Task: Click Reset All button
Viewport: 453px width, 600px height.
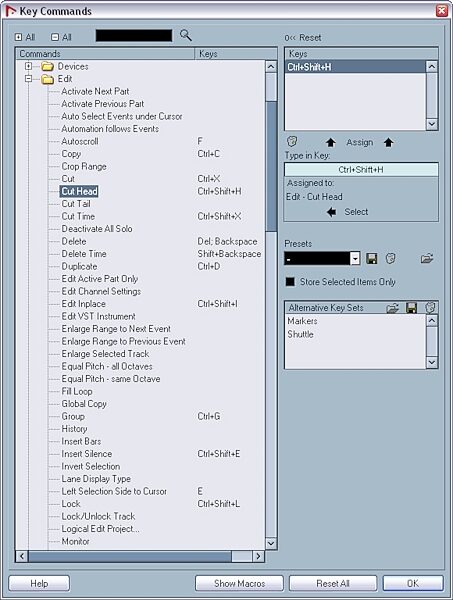Action: (333, 584)
